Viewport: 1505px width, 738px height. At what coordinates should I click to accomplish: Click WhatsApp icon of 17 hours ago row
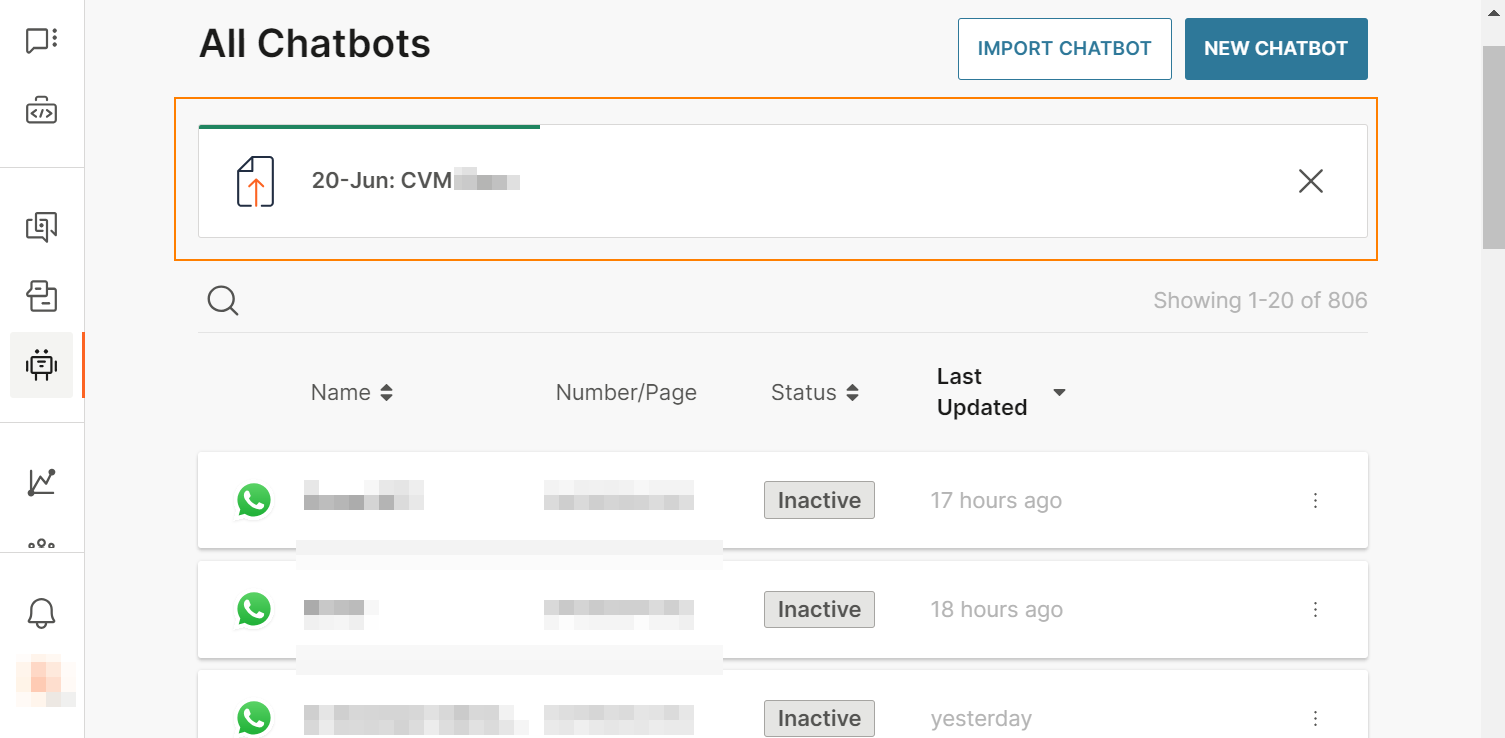pyautogui.click(x=253, y=500)
